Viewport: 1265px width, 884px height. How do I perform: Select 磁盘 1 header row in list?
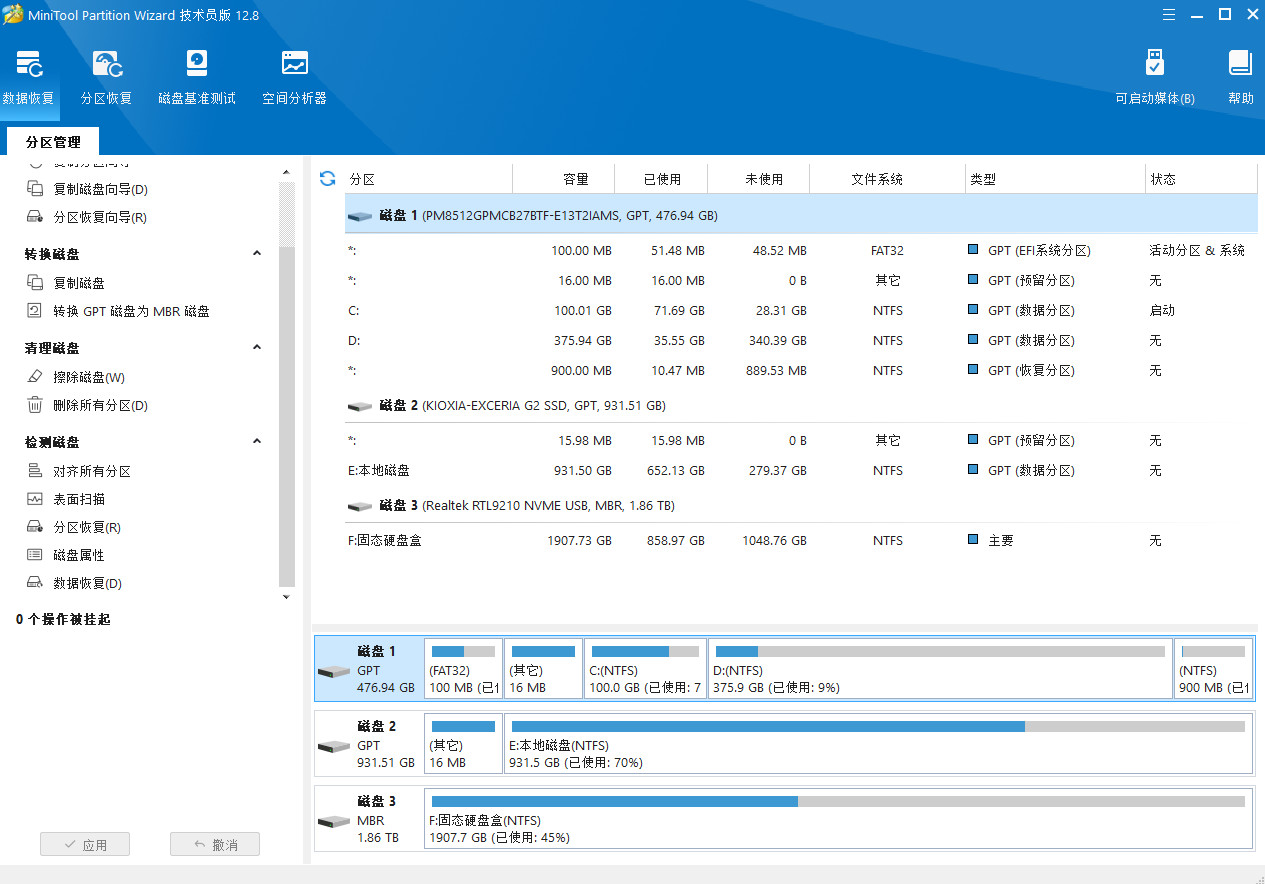[801, 214]
